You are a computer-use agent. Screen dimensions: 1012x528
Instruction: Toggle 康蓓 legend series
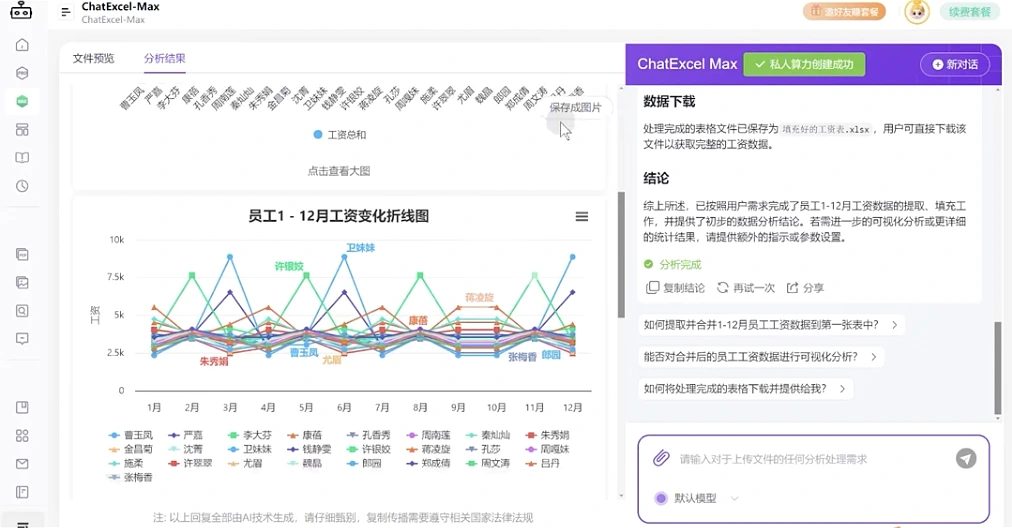coord(305,435)
